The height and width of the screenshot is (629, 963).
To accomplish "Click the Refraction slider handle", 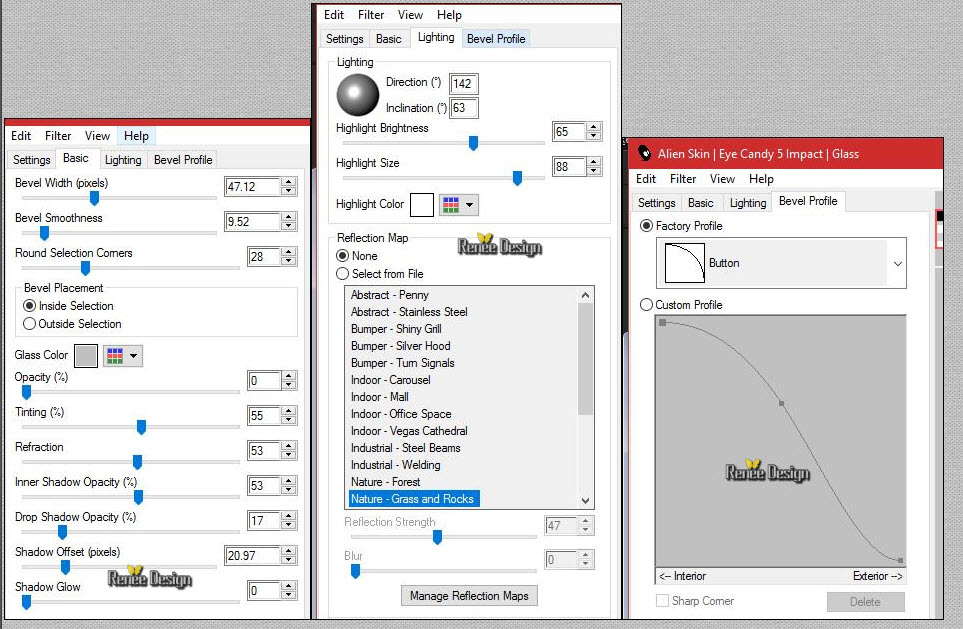I will (x=138, y=462).
